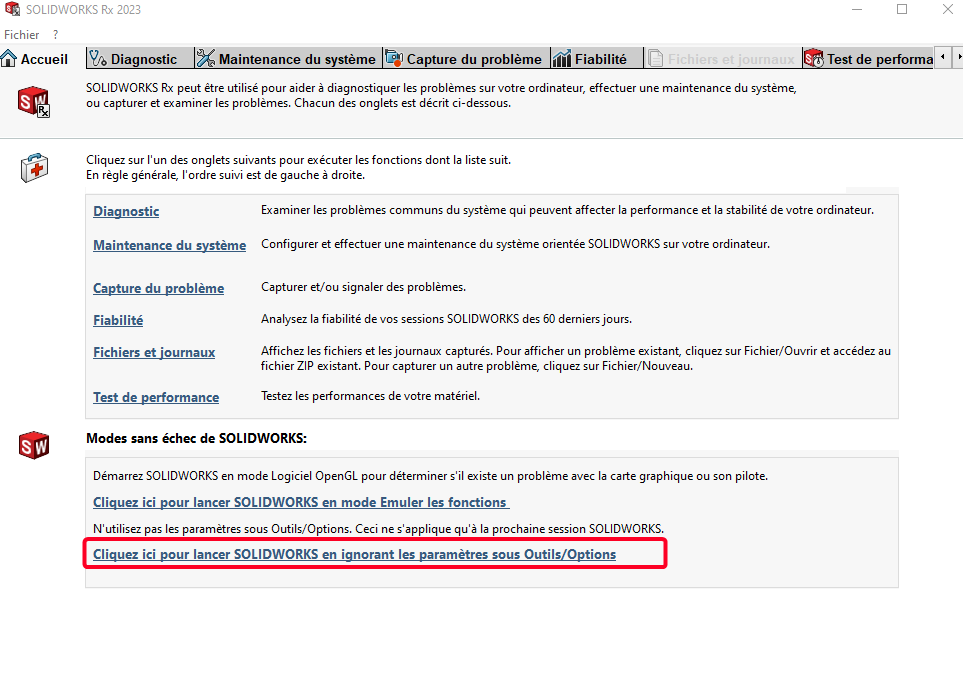This screenshot has height=680, width=963.
Task: Select the Fiabilité tab
Action: click(x=590, y=59)
